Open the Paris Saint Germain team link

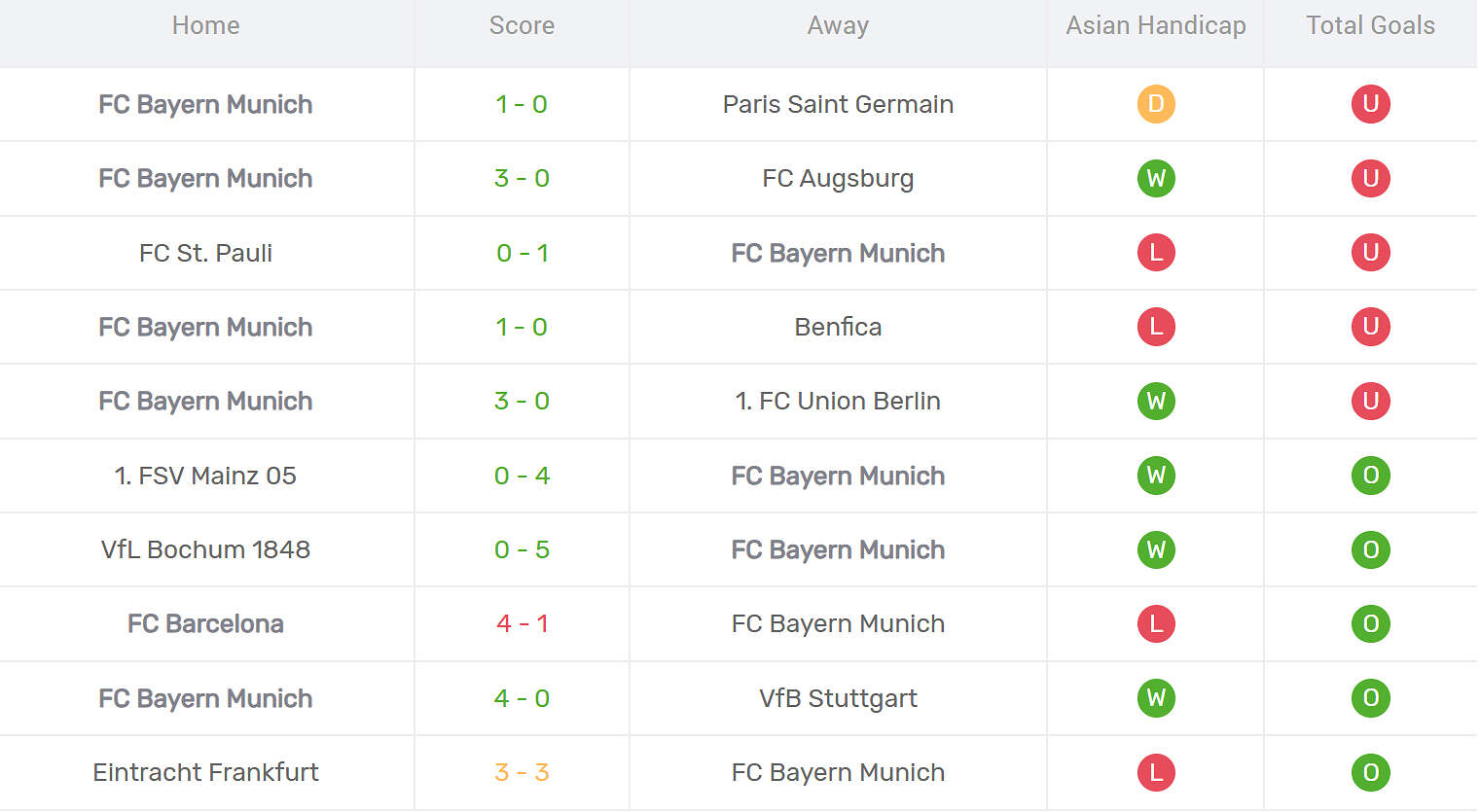[x=838, y=105]
